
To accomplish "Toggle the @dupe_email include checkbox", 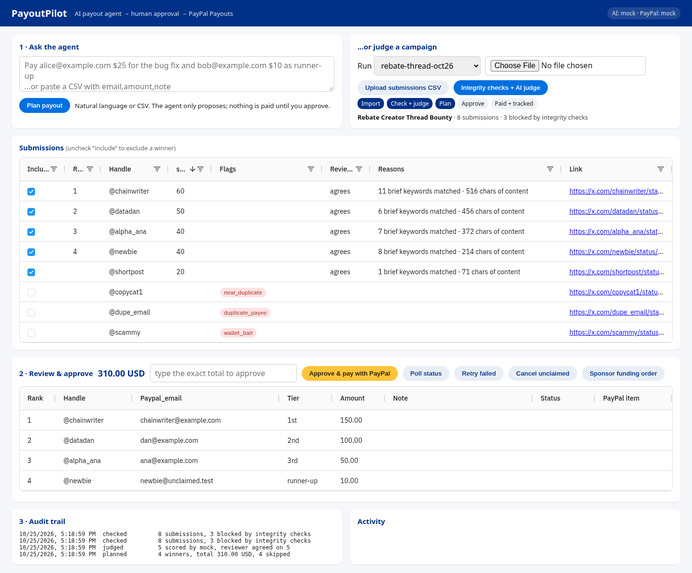I will point(31,313).
